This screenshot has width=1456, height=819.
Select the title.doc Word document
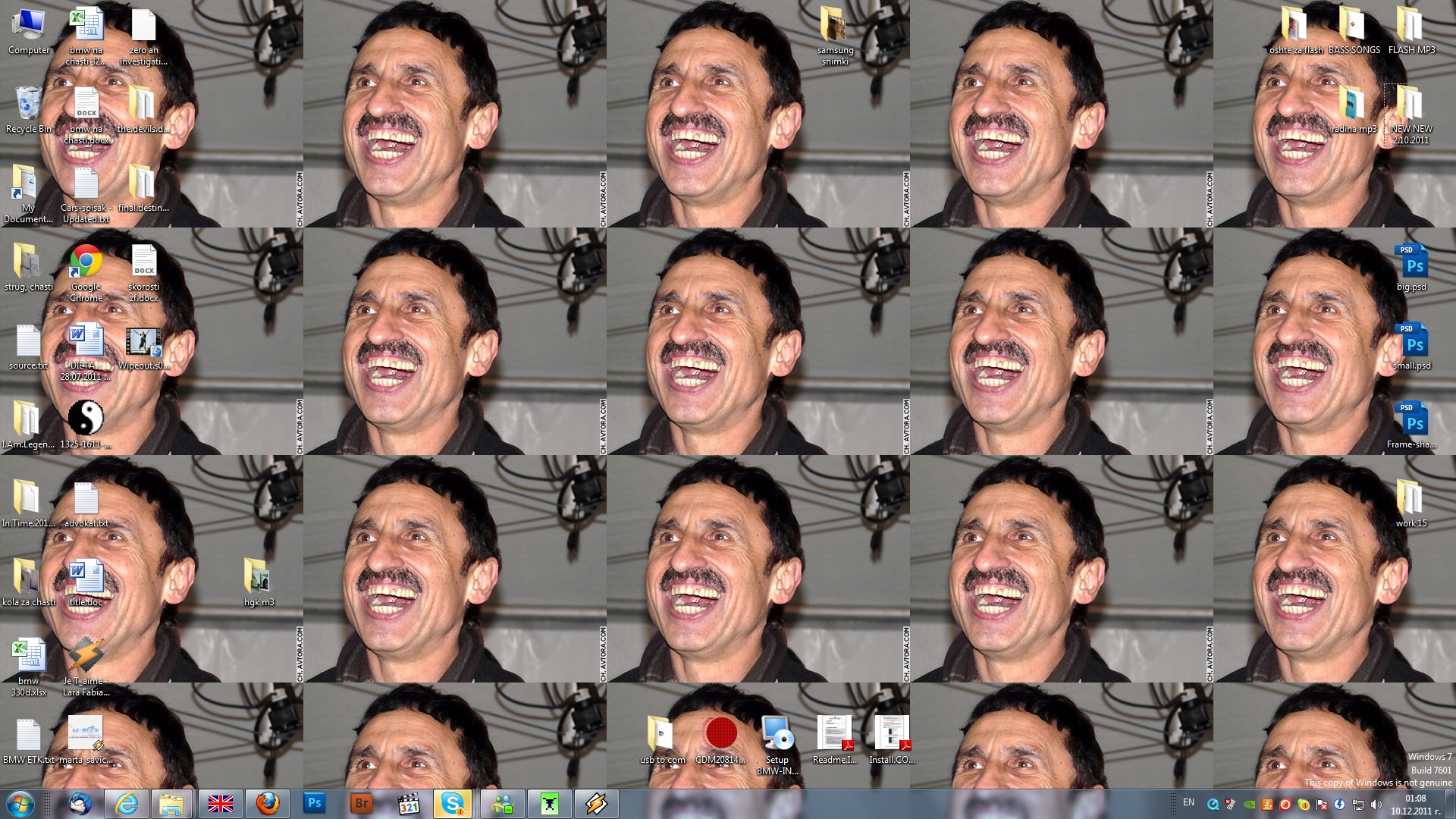click(86, 583)
